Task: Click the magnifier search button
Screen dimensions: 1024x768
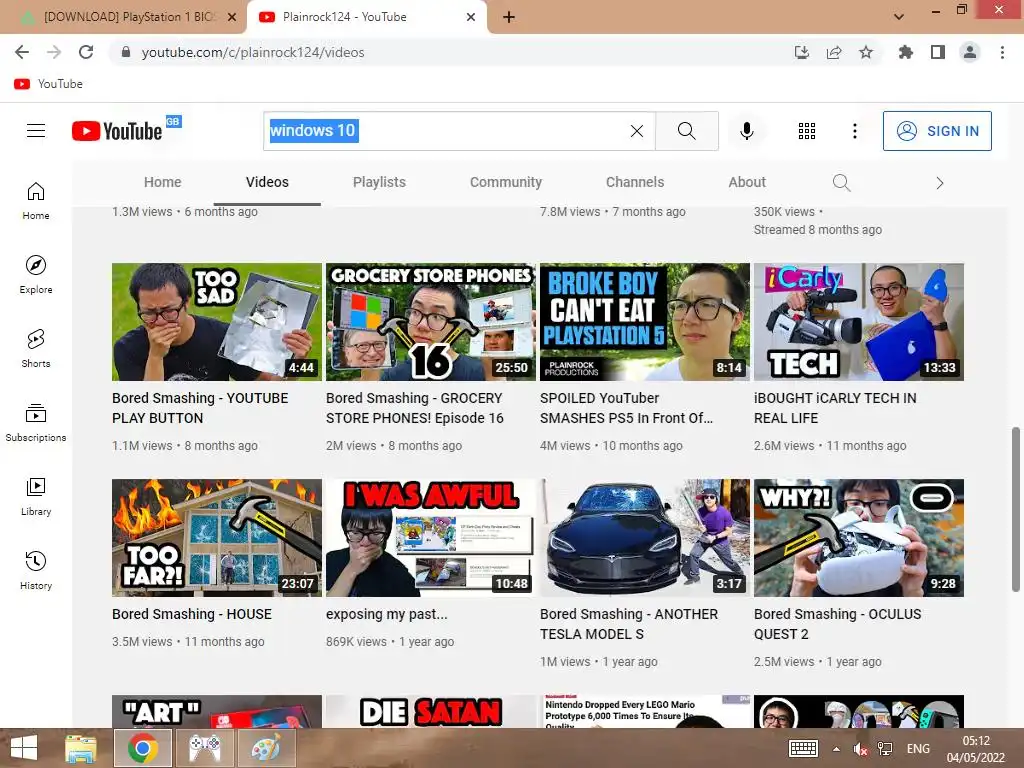Action: (686, 131)
